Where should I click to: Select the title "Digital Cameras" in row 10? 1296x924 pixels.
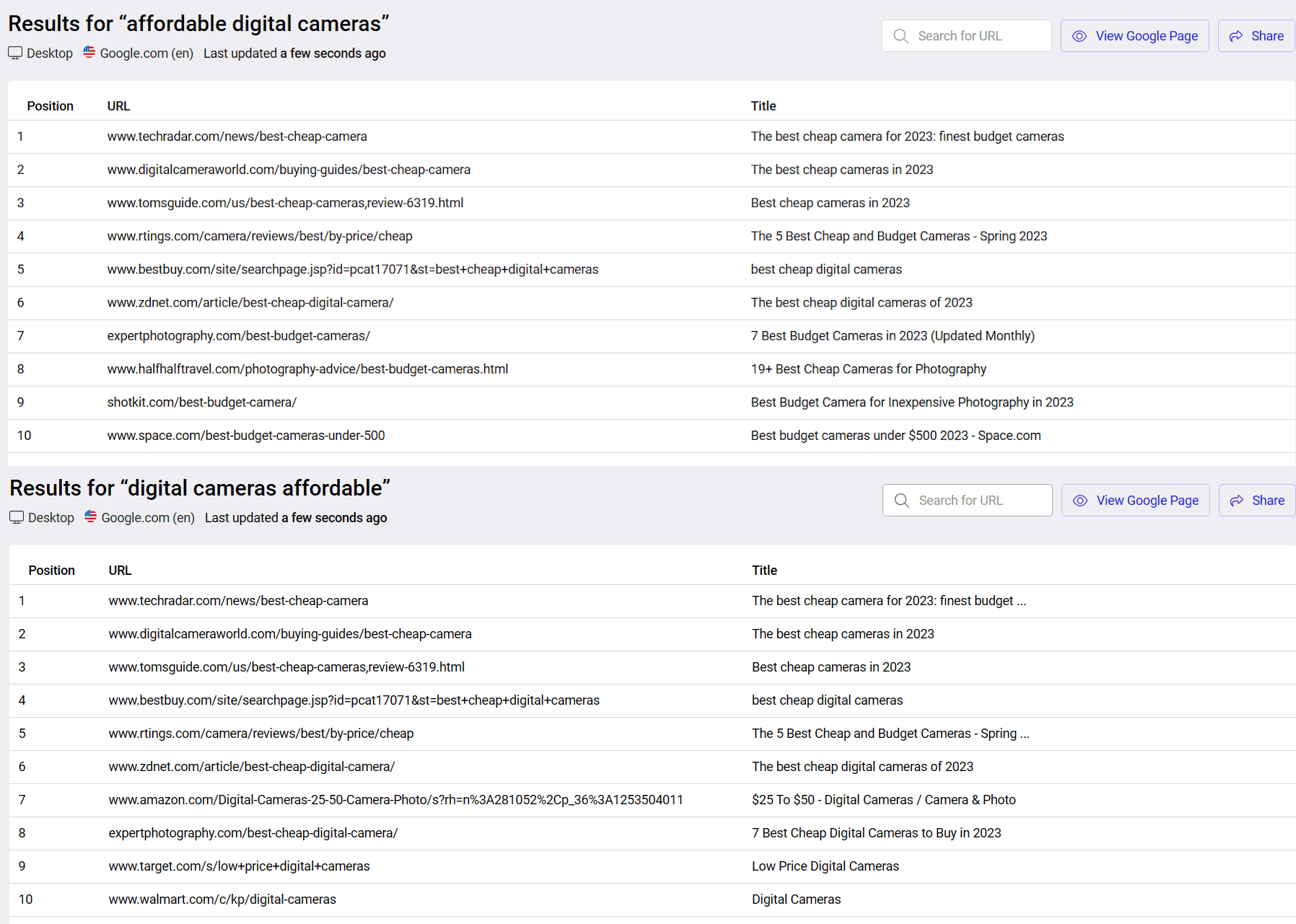pyautogui.click(x=797, y=899)
